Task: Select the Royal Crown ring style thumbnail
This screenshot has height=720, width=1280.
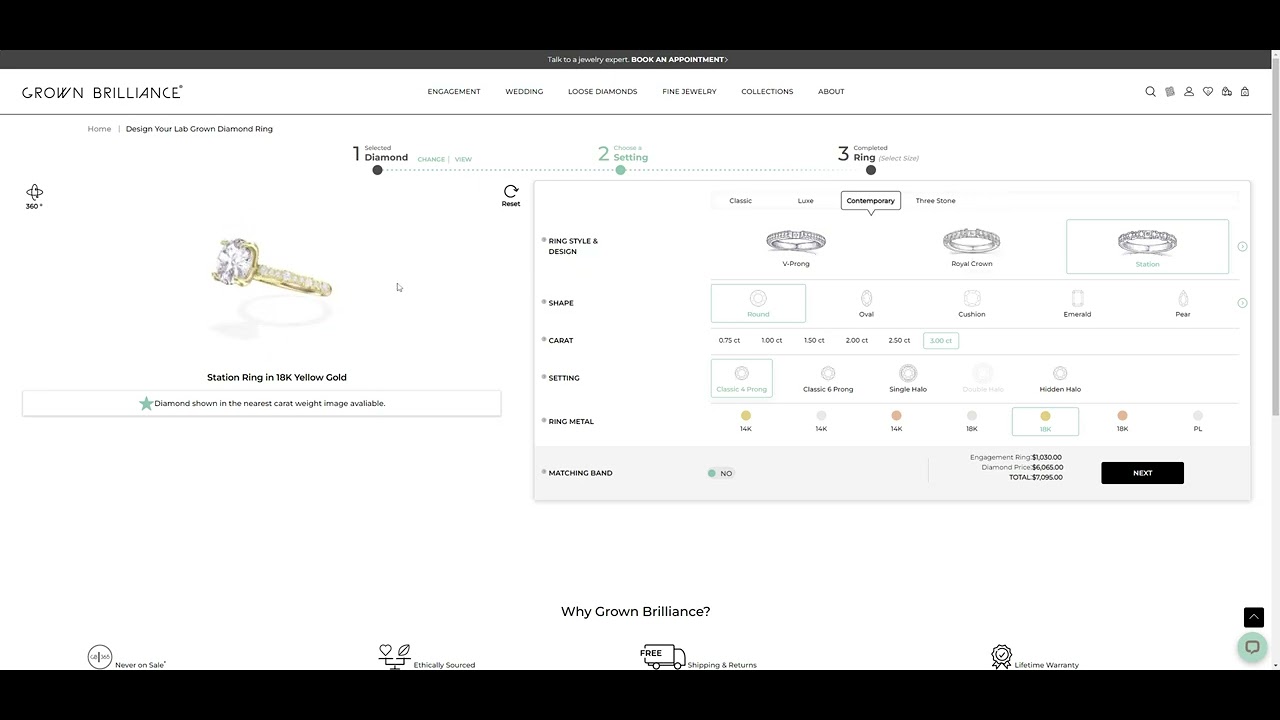Action: pos(971,247)
